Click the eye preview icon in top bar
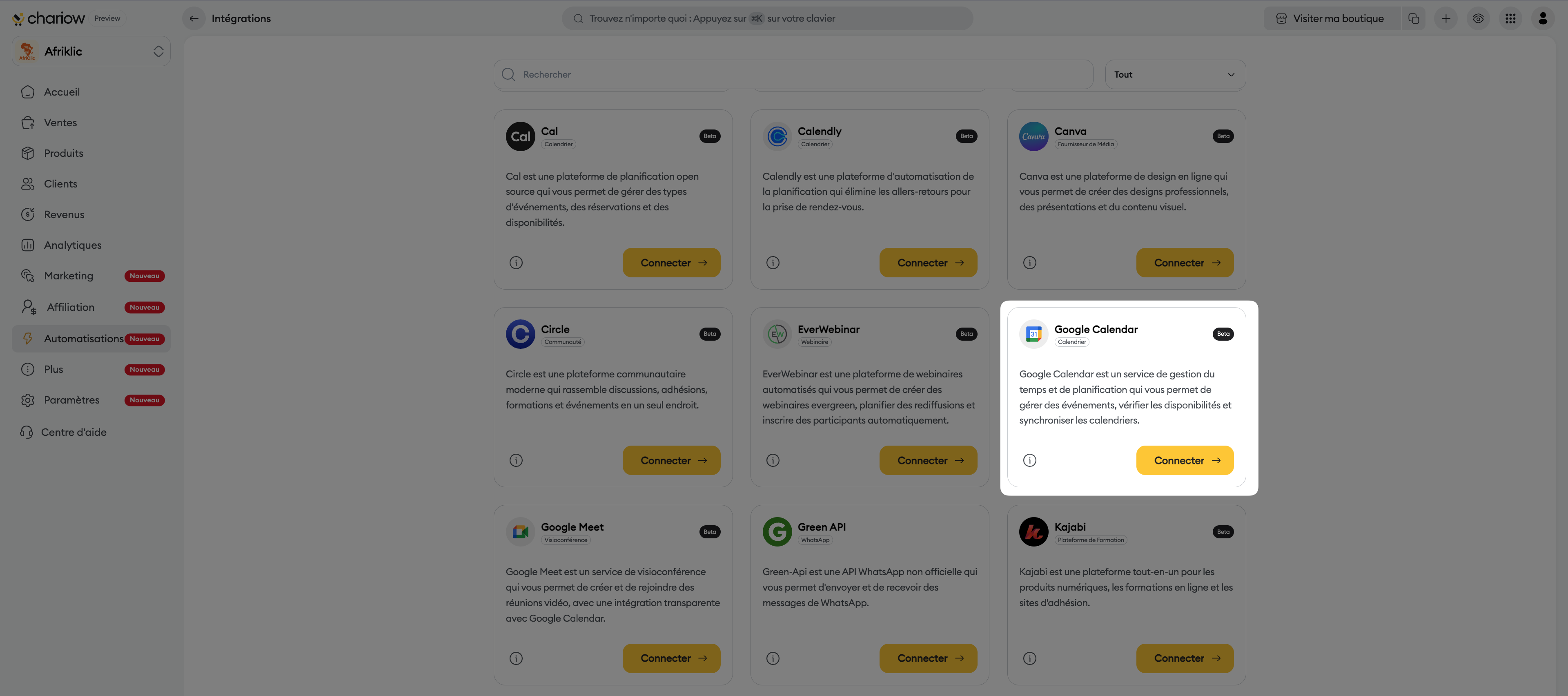 [1478, 18]
